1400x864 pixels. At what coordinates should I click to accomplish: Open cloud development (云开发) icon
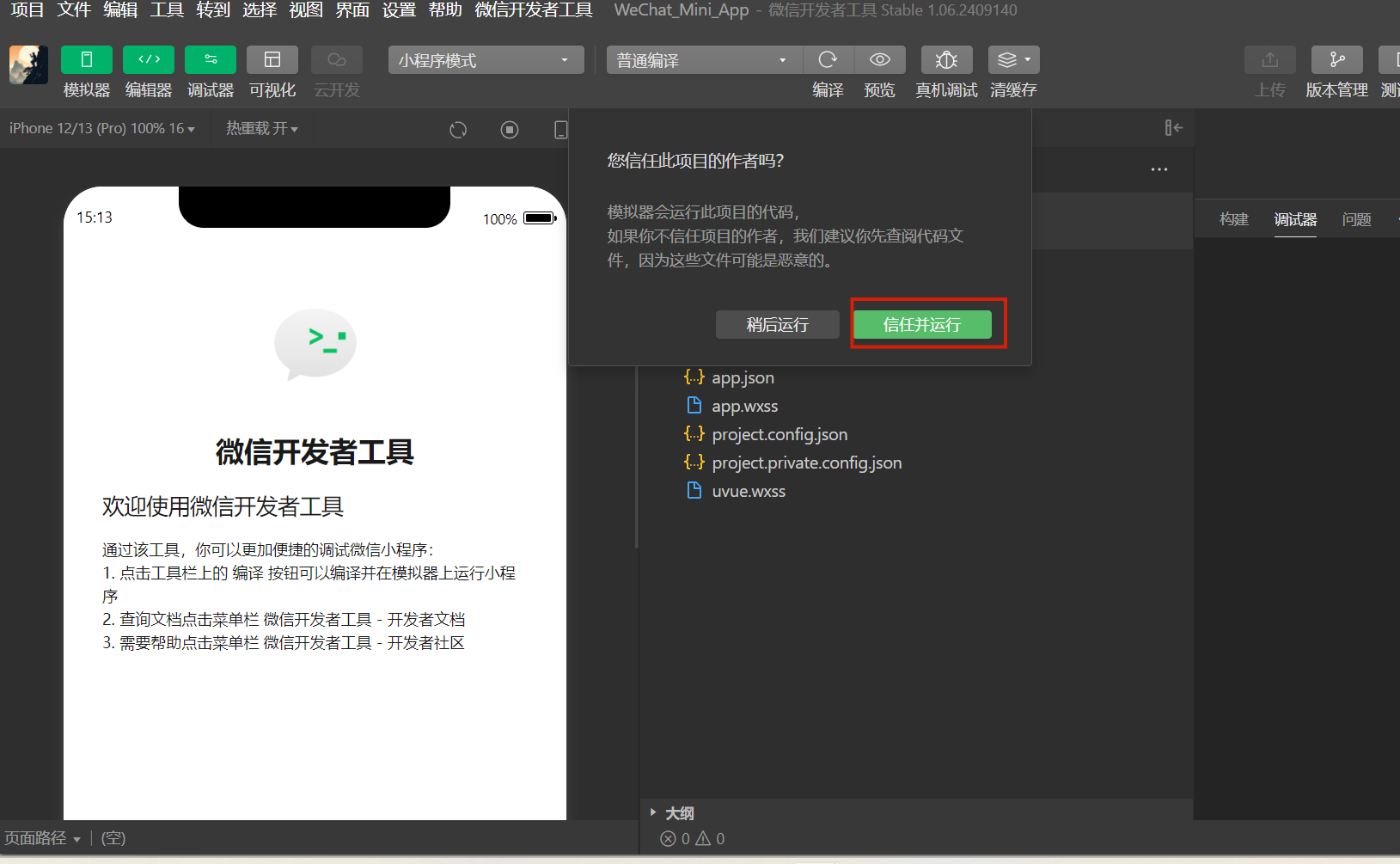pyautogui.click(x=337, y=60)
